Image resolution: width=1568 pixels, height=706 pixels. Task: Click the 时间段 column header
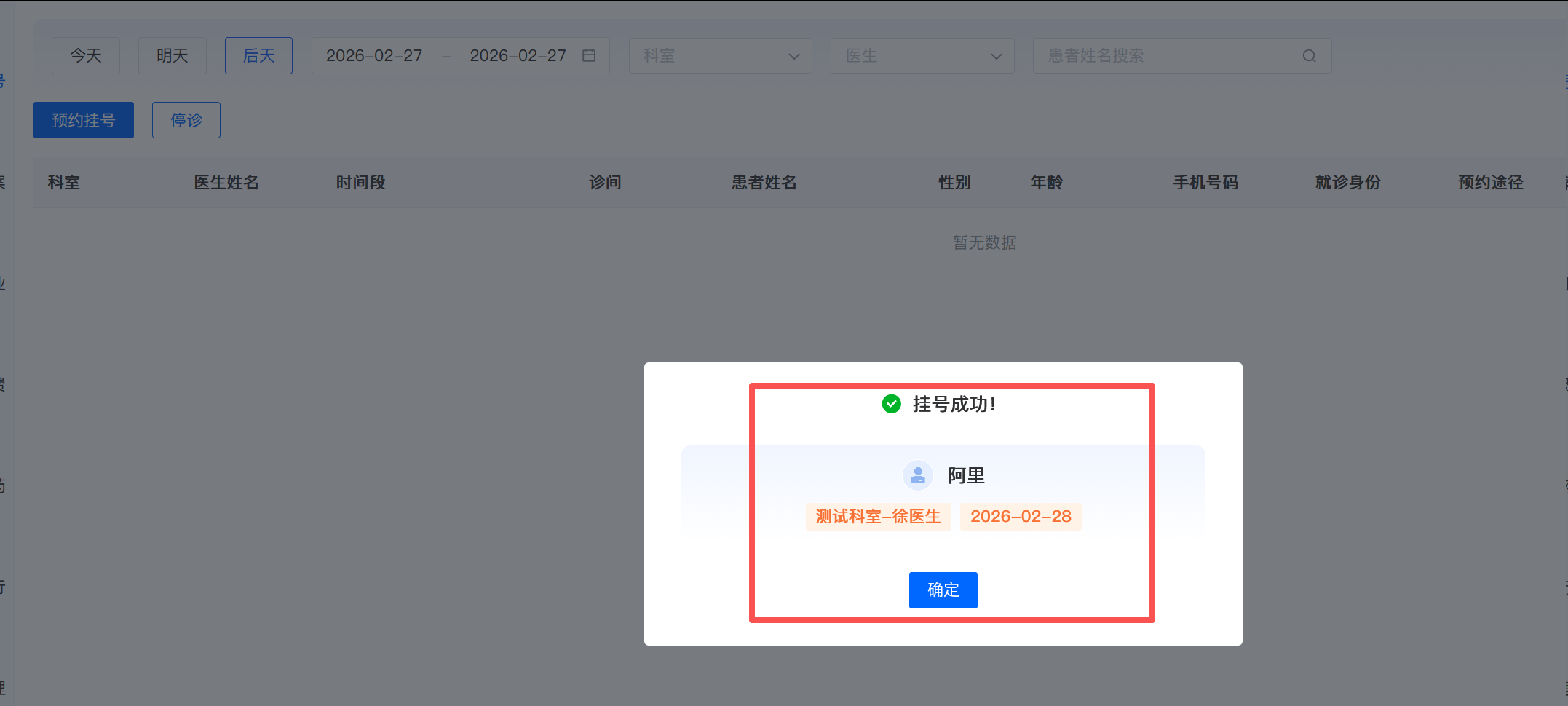pyautogui.click(x=361, y=183)
